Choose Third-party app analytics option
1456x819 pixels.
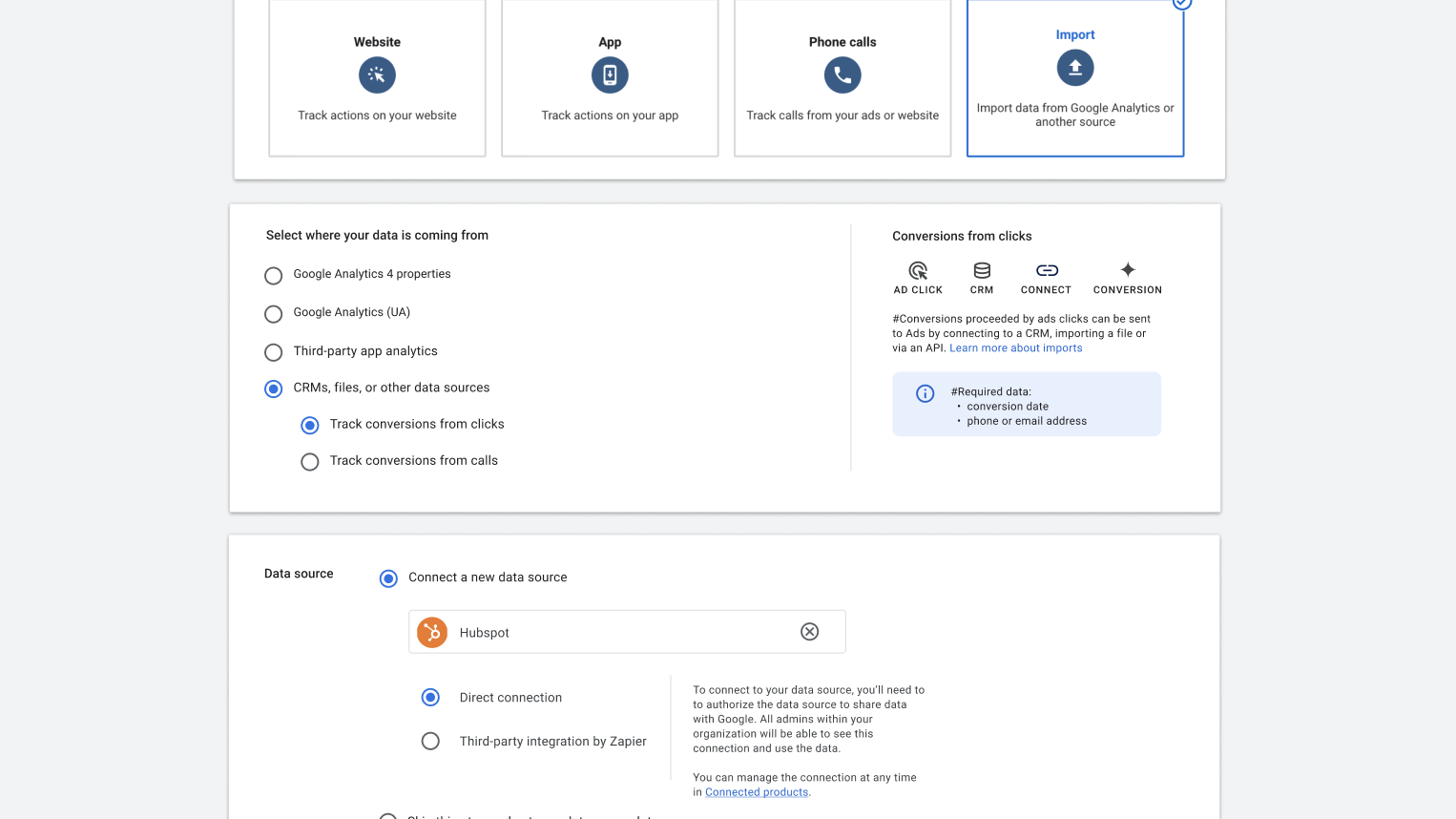point(274,352)
